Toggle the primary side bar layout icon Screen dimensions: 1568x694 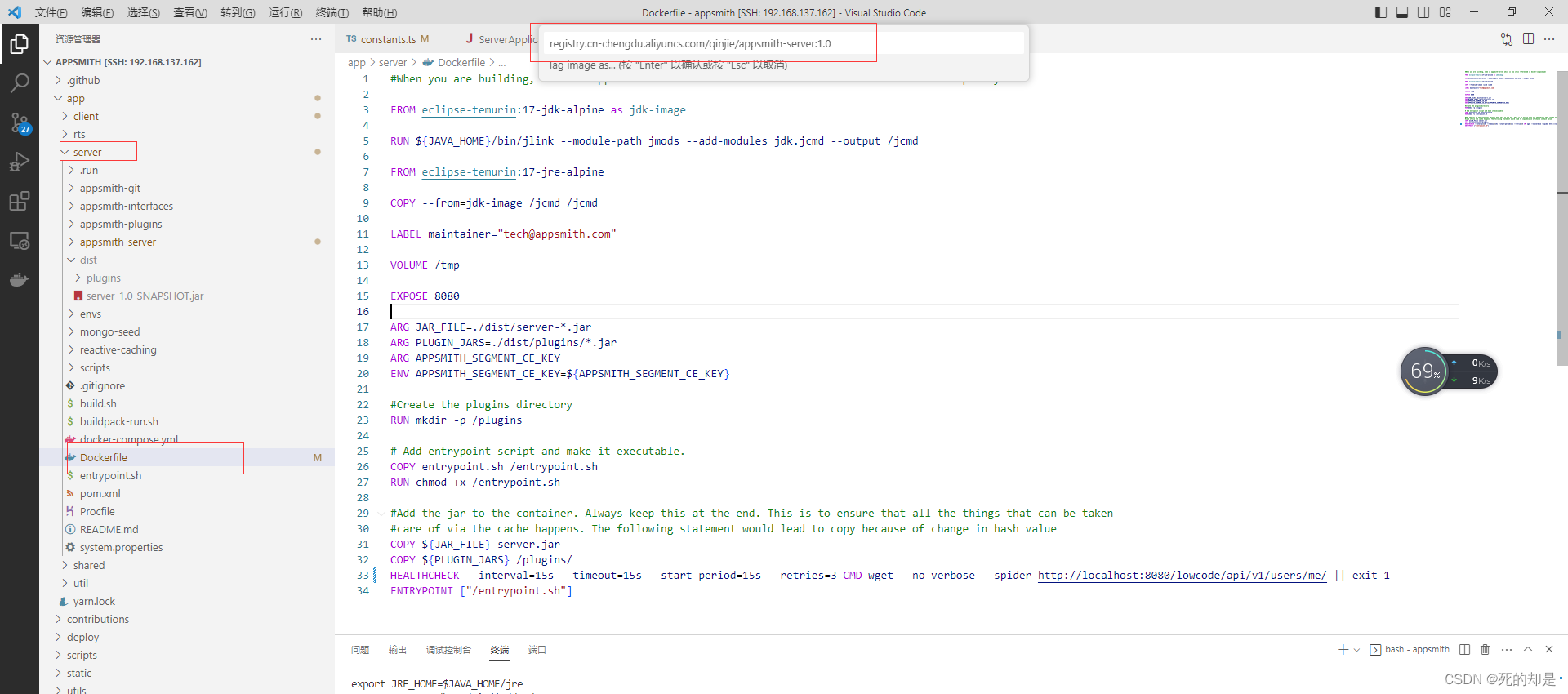coord(1381,12)
